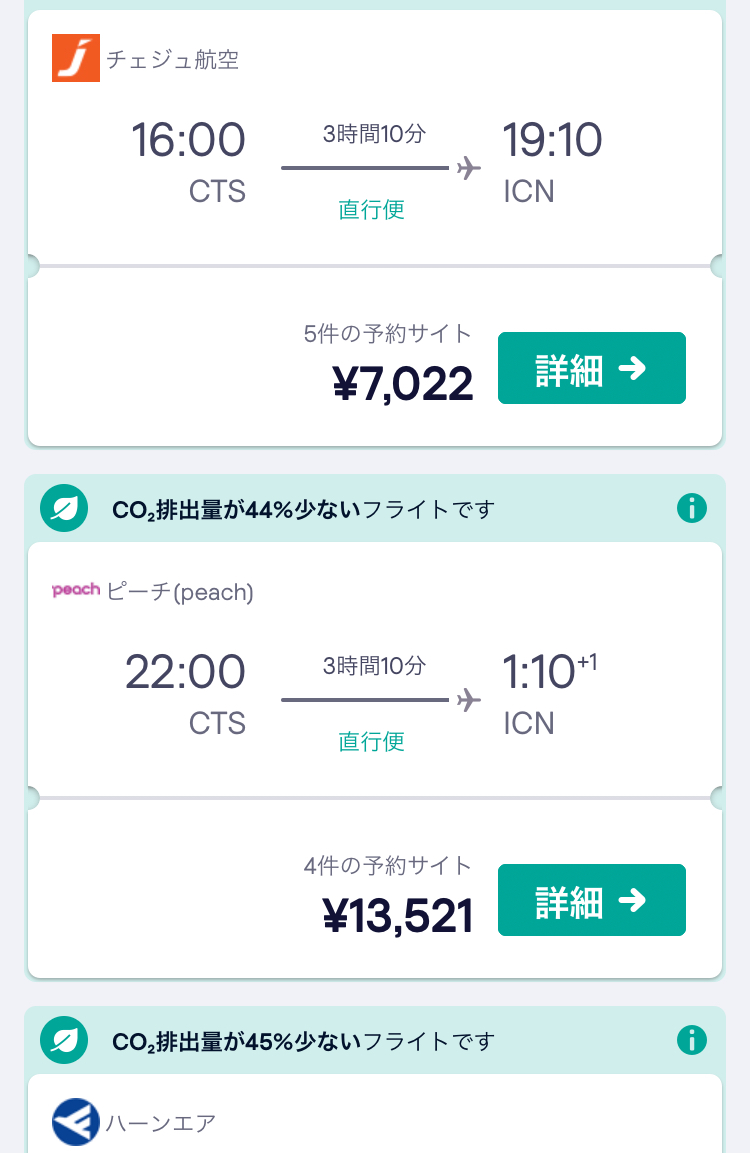
Task: Click 直行便 label on Peach flight
Action: (x=371, y=741)
